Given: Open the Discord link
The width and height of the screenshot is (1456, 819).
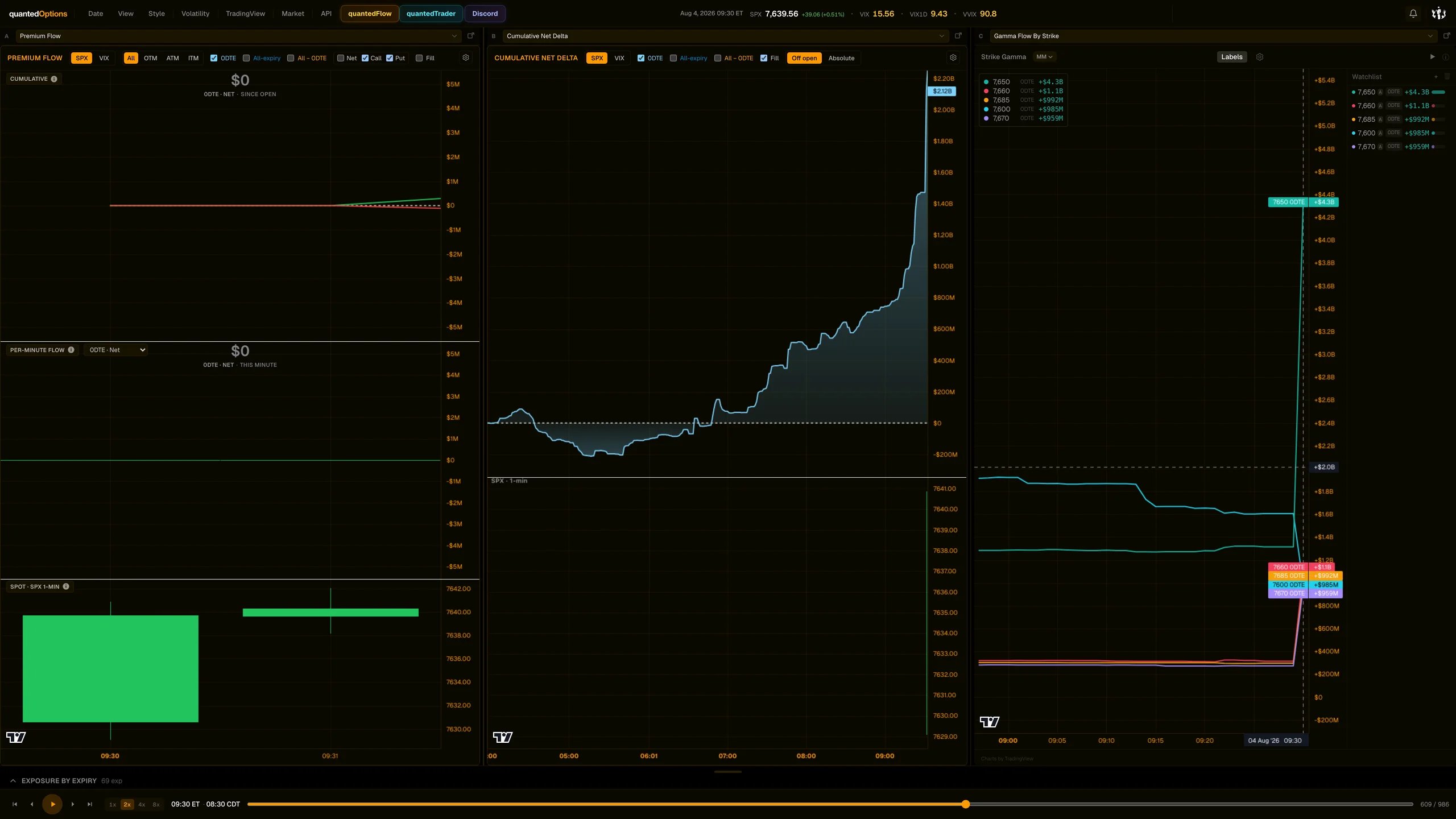Looking at the screenshot, I should 485,14.
